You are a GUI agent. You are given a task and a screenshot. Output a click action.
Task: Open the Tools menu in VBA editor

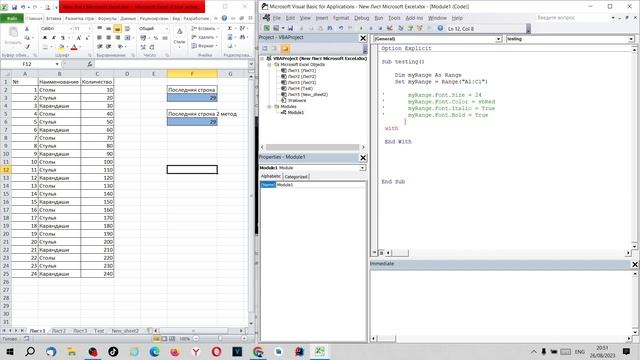pyautogui.click(x=394, y=18)
